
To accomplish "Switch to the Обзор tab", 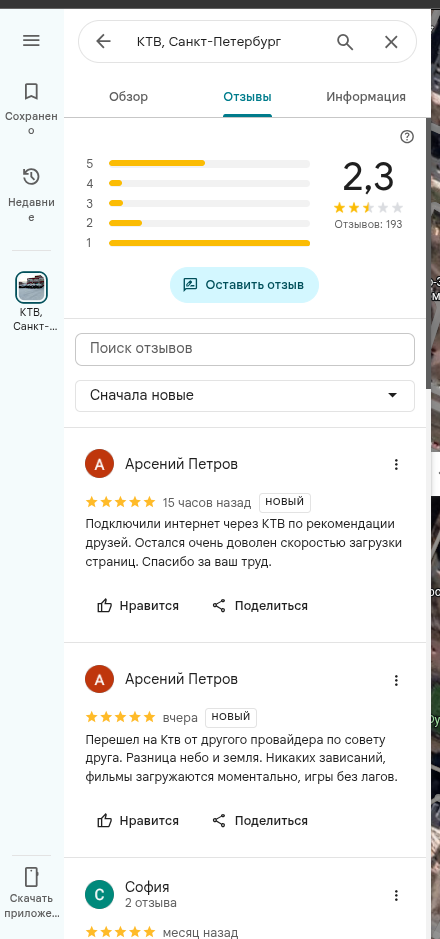I will click(x=128, y=97).
